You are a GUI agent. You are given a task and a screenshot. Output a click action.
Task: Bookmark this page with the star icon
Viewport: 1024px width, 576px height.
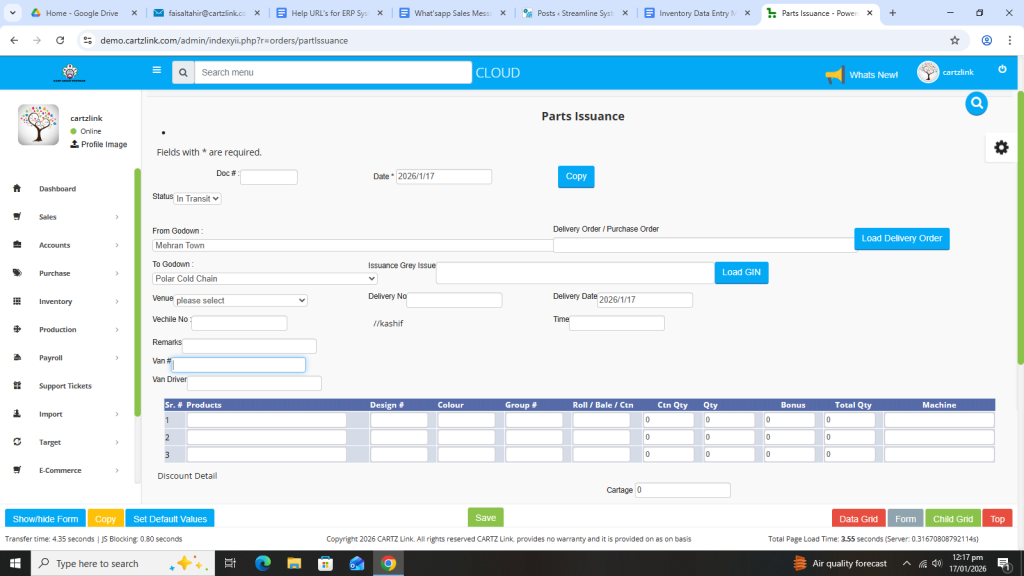coord(955,40)
